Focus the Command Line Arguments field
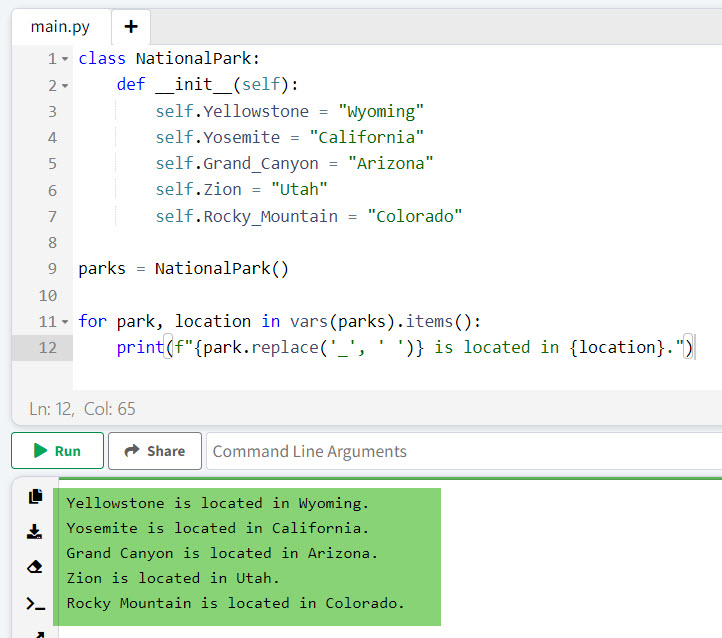 [x=464, y=451]
